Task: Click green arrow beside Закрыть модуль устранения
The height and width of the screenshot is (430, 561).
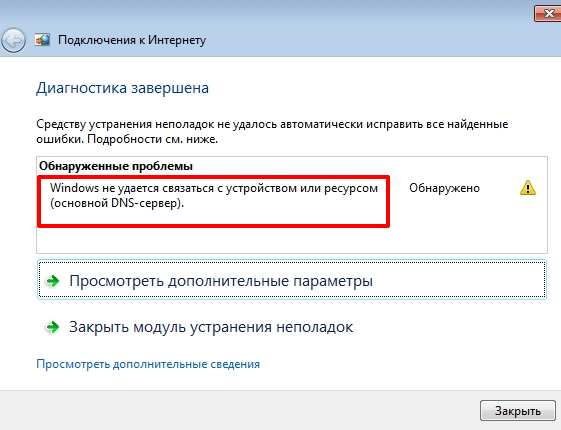Action: [x=53, y=327]
